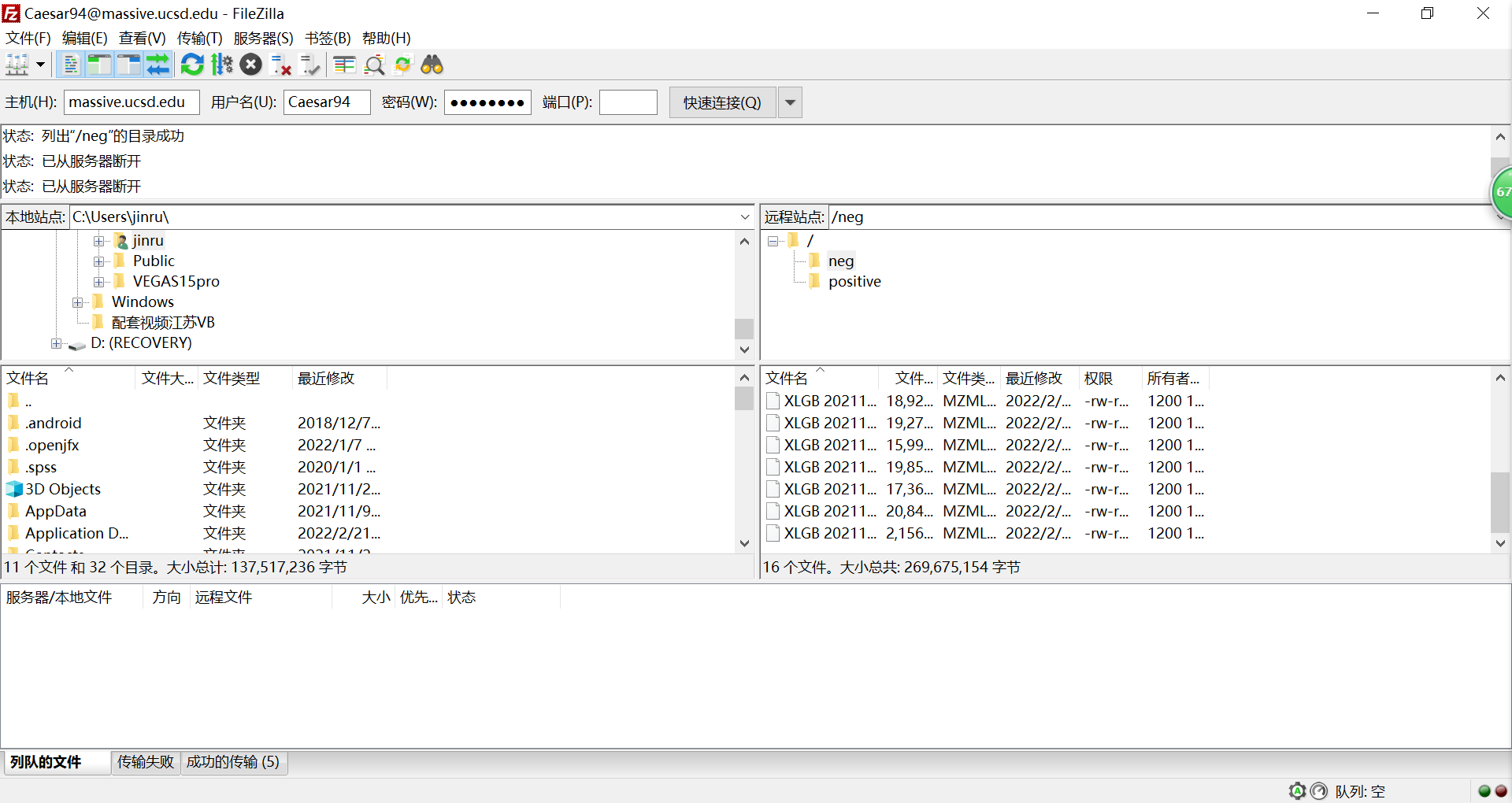Open the 书签(B) menu
The width and height of the screenshot is (1512, 803).
[328, 38]
